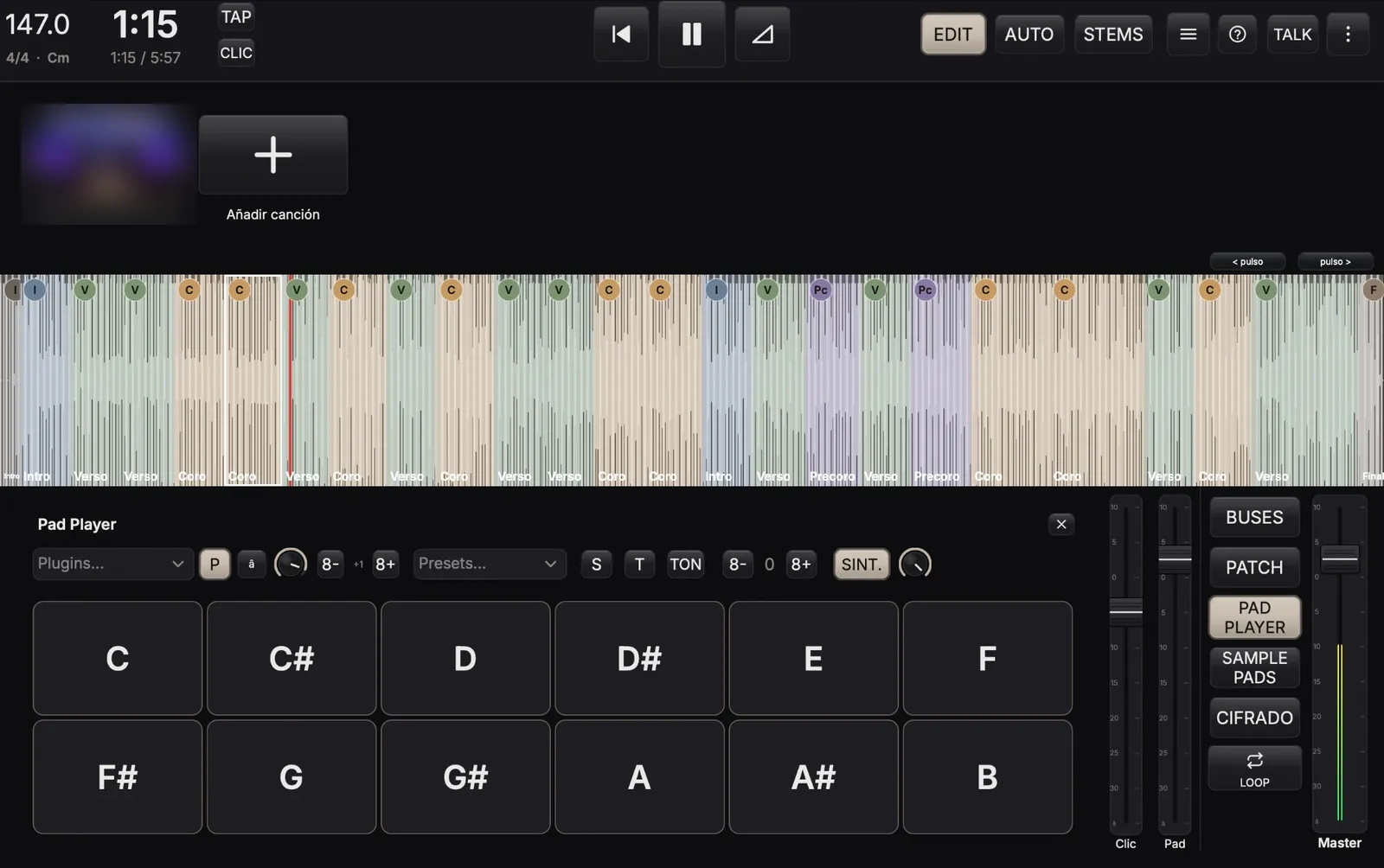The image size is (1384, 868).
Task: Click the Pad volume fader handle
Action: [1175, 559]
